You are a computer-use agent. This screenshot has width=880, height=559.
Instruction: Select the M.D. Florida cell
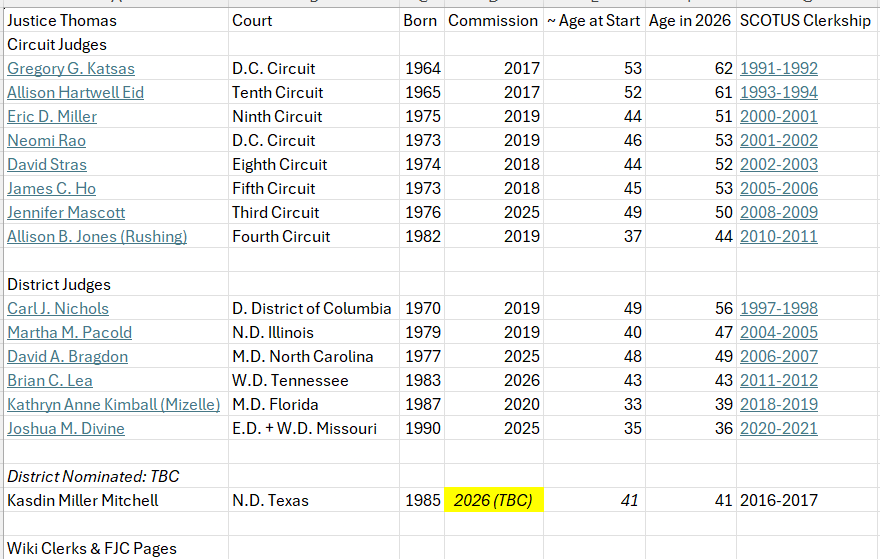pyautogui.click(x=314, y=405)
